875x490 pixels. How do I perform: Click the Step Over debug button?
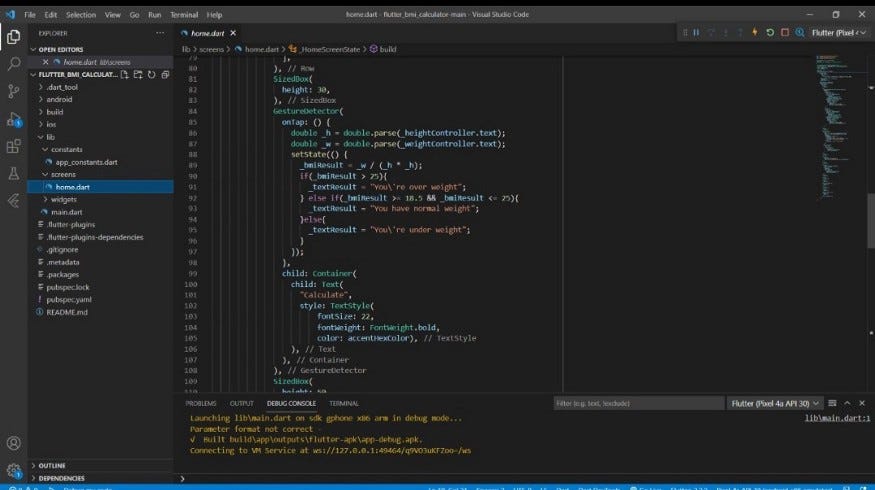(711, 32)
